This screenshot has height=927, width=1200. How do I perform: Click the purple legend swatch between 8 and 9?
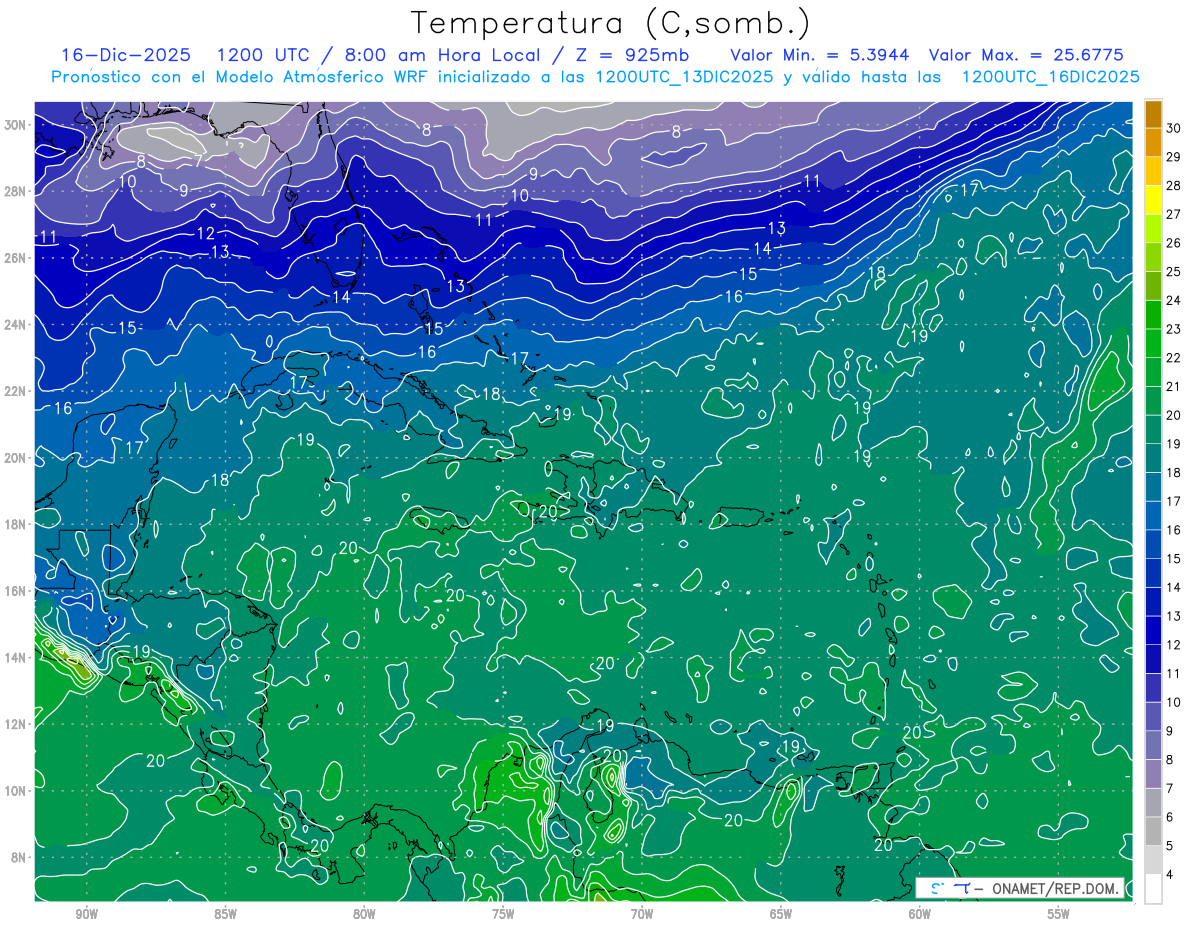1153,745
